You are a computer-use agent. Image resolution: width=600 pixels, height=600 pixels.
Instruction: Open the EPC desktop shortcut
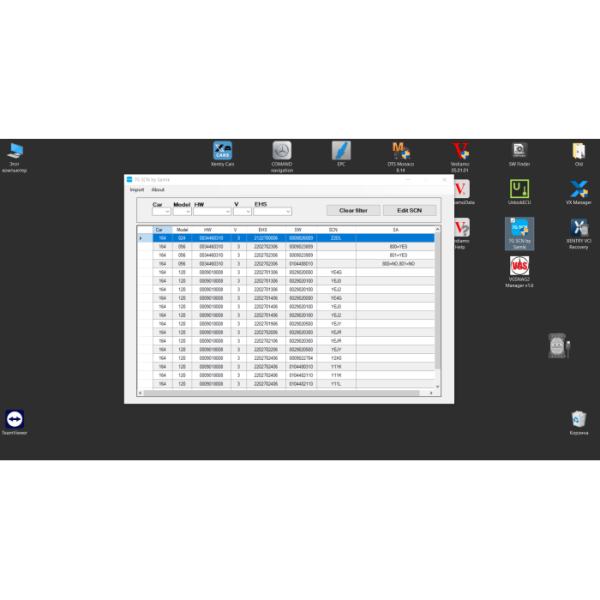[x=341, y=151]
